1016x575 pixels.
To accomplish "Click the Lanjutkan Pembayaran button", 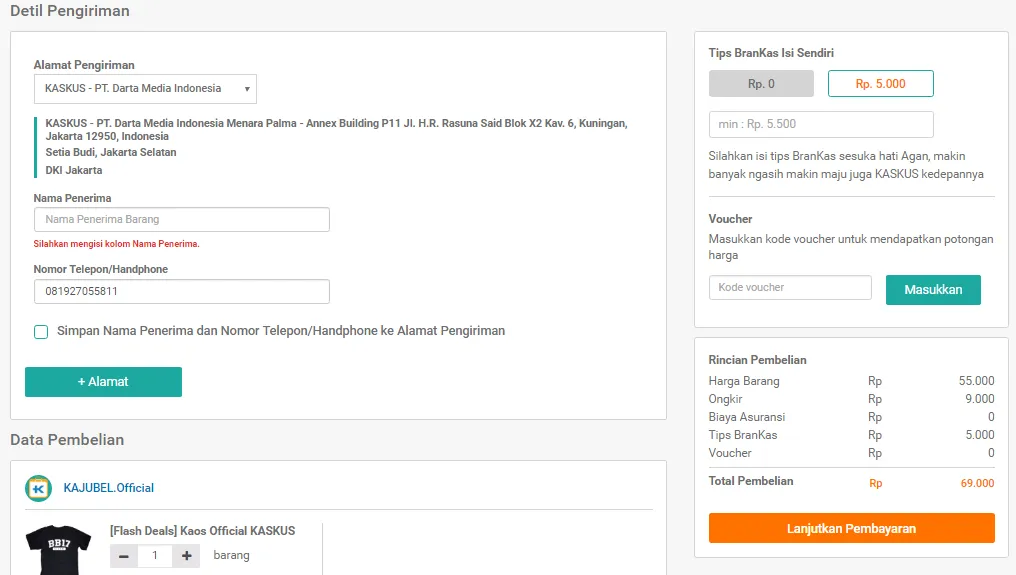I will point(851,528).
